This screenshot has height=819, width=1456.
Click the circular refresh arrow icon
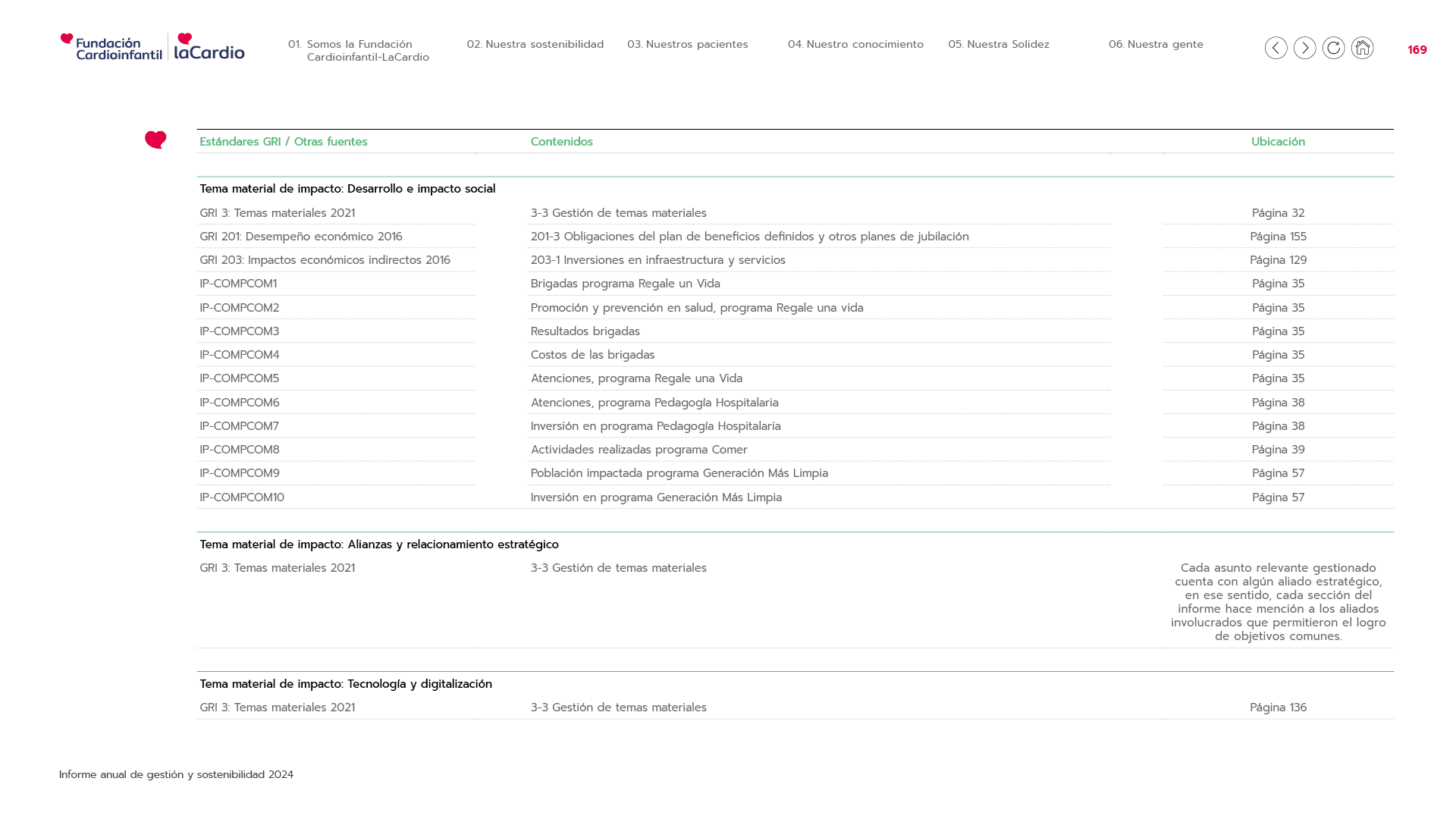tap(1333, 48)
